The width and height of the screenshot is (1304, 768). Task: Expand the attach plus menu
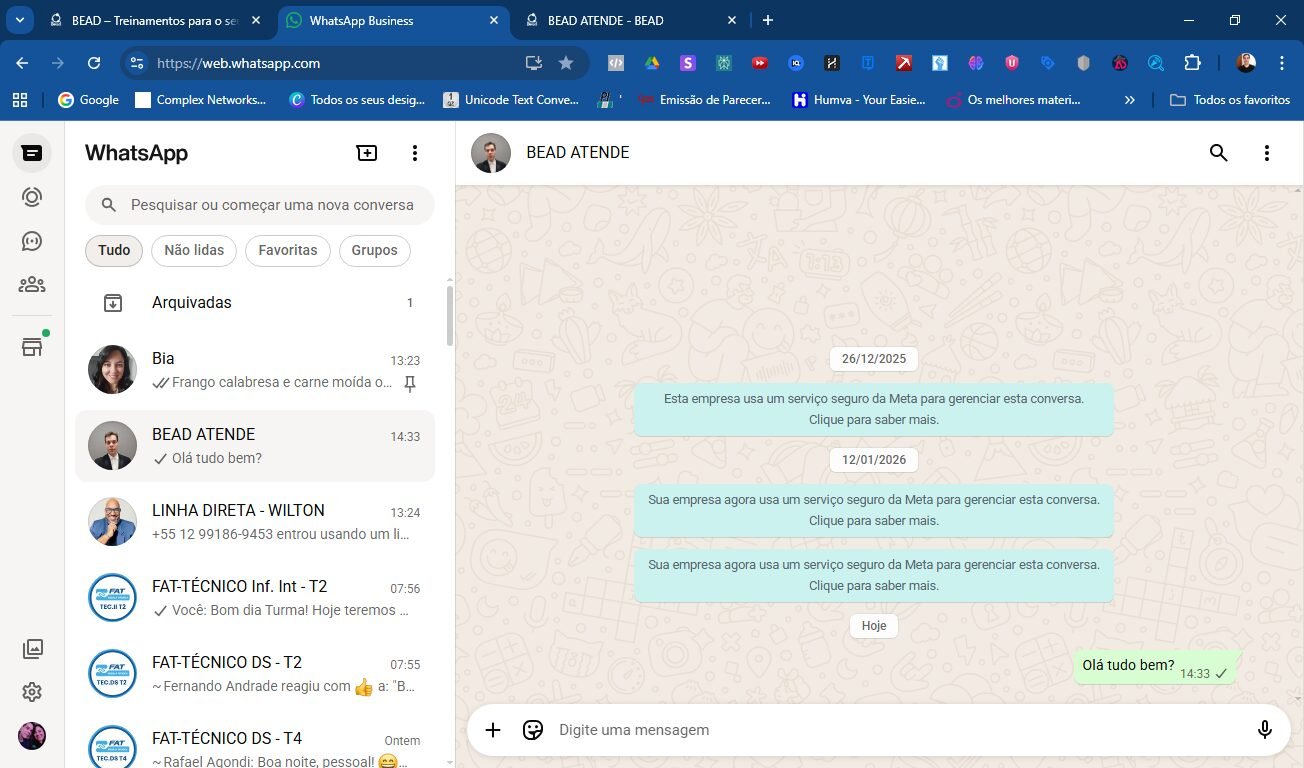(493, 730)
